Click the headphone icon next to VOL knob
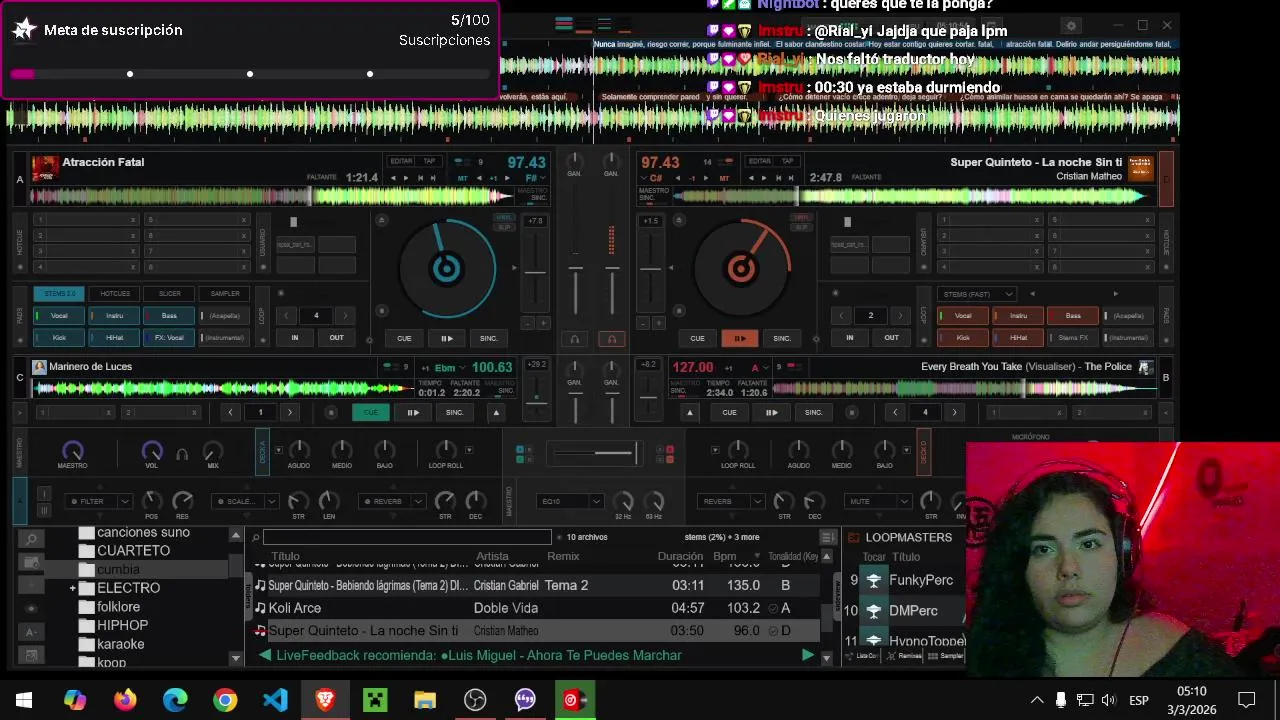The height and width of the screenshot is (720, 1280). (x=182, y=453)
